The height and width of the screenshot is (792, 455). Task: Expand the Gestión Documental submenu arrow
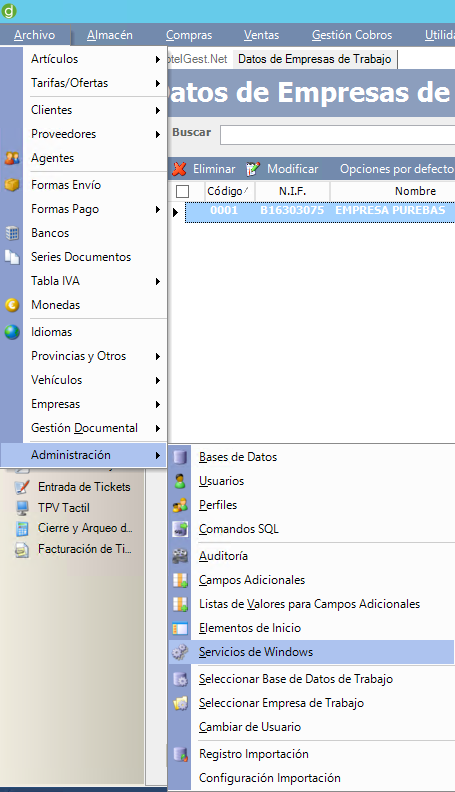click(158, 428)
